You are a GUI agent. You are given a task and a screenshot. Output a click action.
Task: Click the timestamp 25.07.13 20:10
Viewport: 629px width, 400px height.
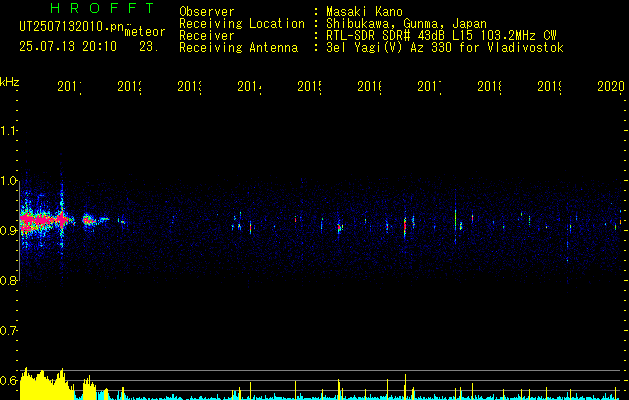[x=68, y=47]
